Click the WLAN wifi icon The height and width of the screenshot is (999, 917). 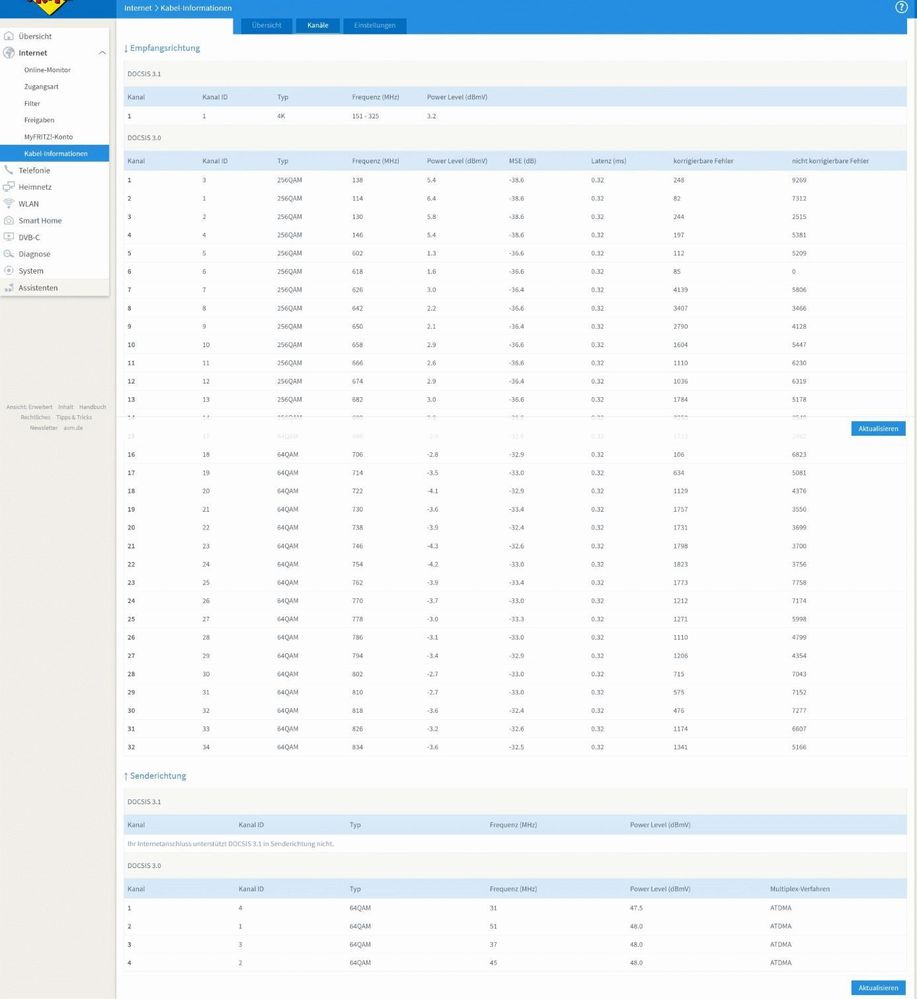9,204
